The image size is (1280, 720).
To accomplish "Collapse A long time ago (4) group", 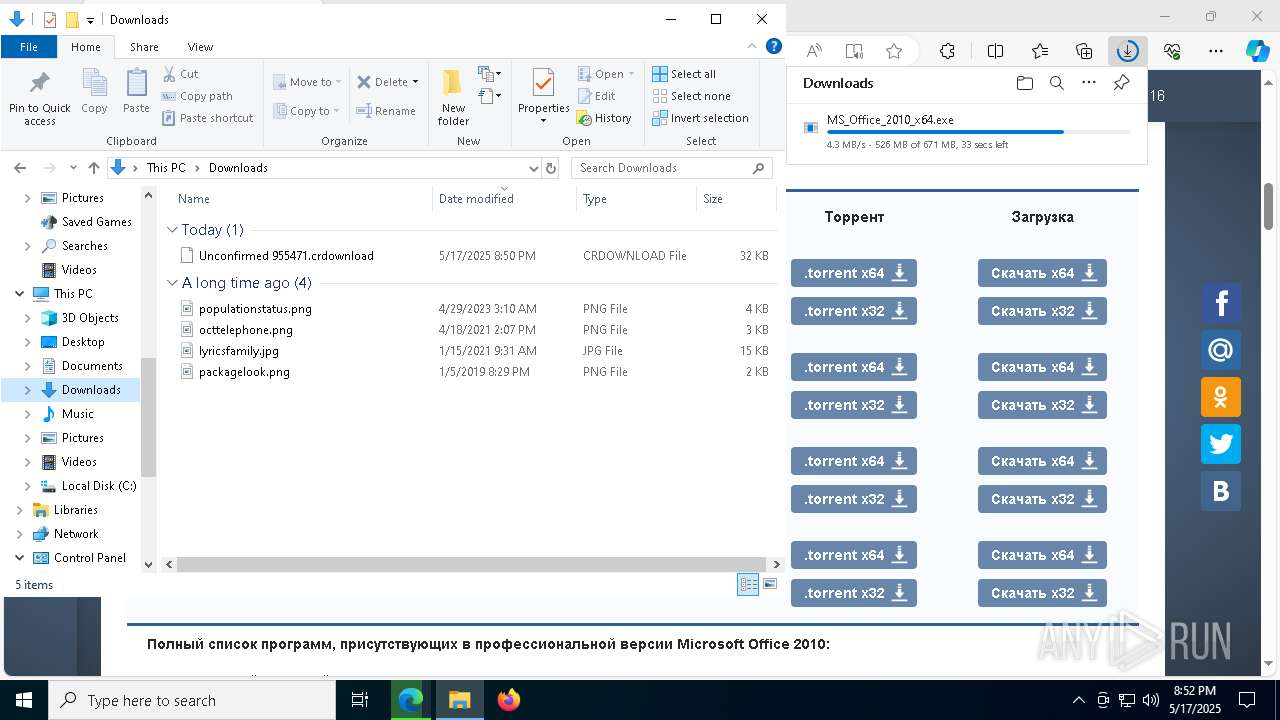I will (x=172, y=283).
